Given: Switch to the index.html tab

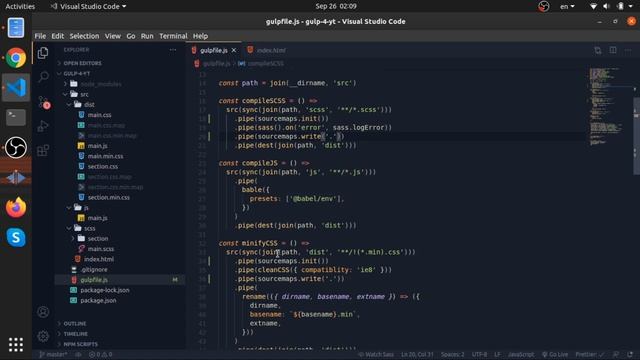Looking at the screenshot, I should [267, 50].
